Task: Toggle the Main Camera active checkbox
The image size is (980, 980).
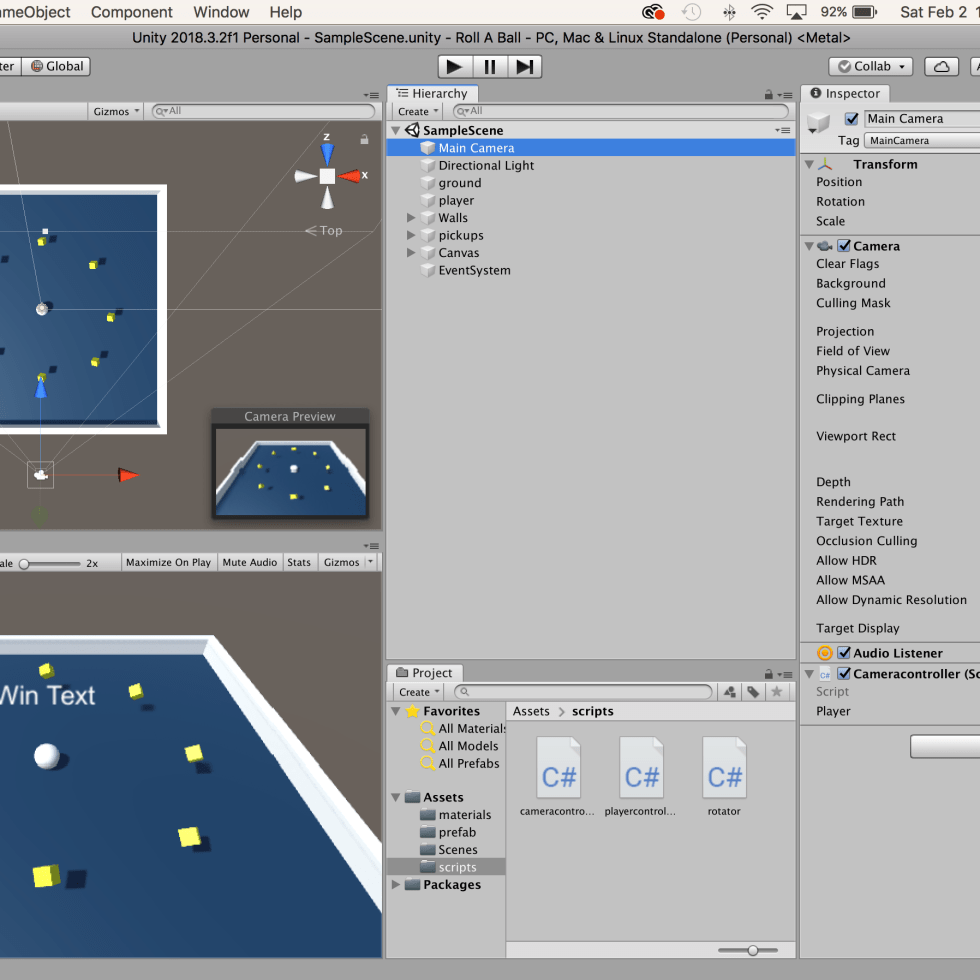Action: click(852, 119)
